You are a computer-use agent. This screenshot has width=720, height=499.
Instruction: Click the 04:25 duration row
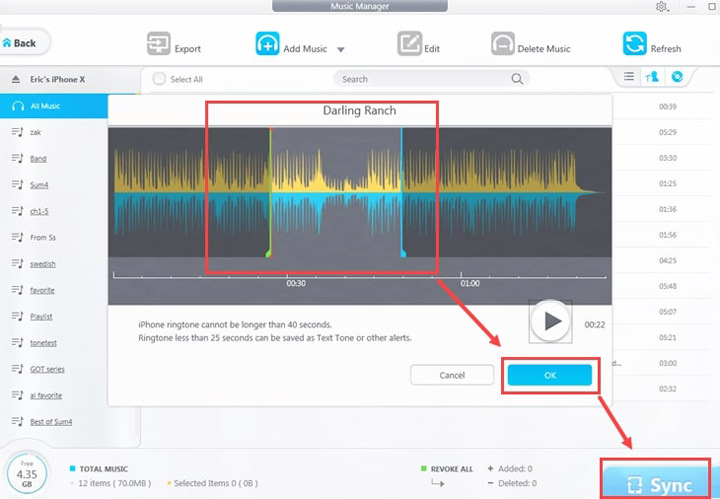click(667, 260)
